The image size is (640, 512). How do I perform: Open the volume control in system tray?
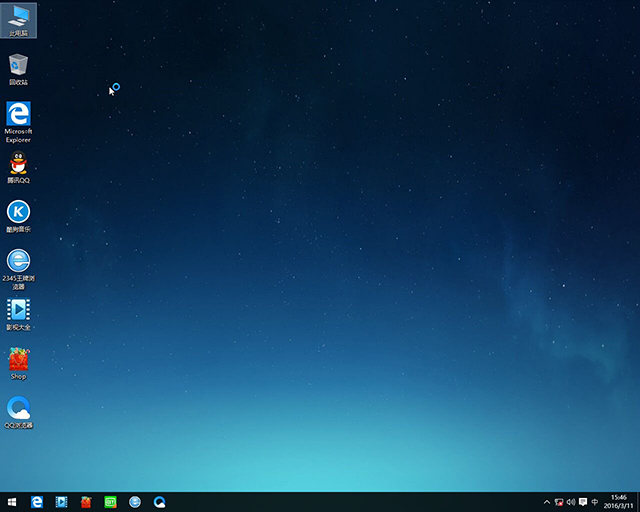(570, 501)
